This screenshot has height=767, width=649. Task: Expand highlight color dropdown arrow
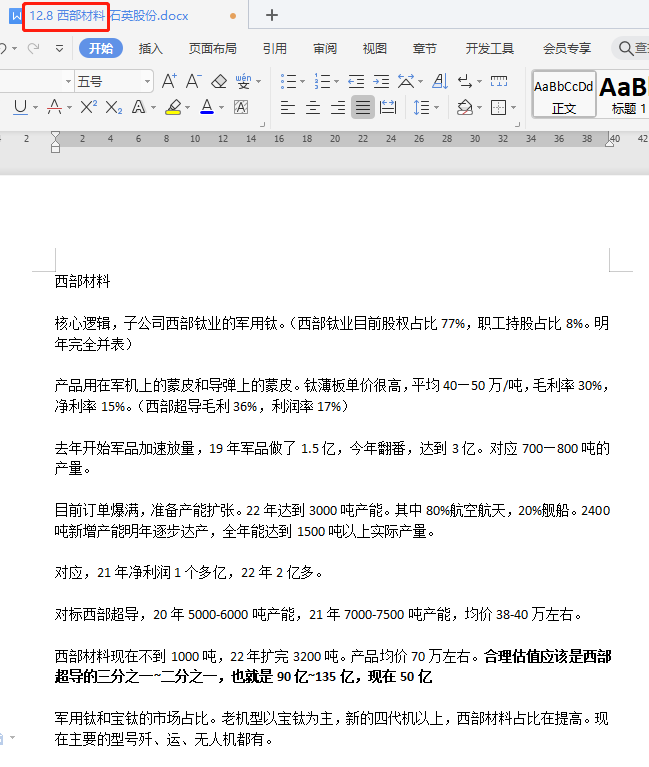187,108
